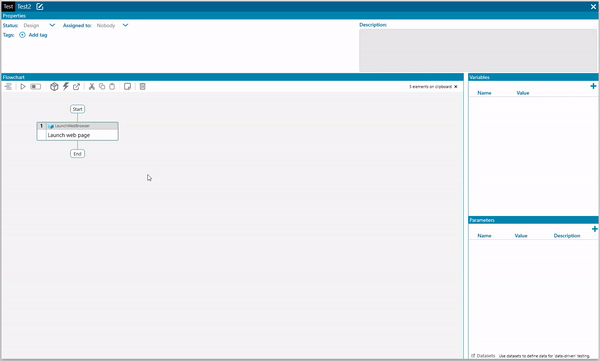Add a sticky note annotation
This screenshot has width=600, height=361.
point(127,87)
